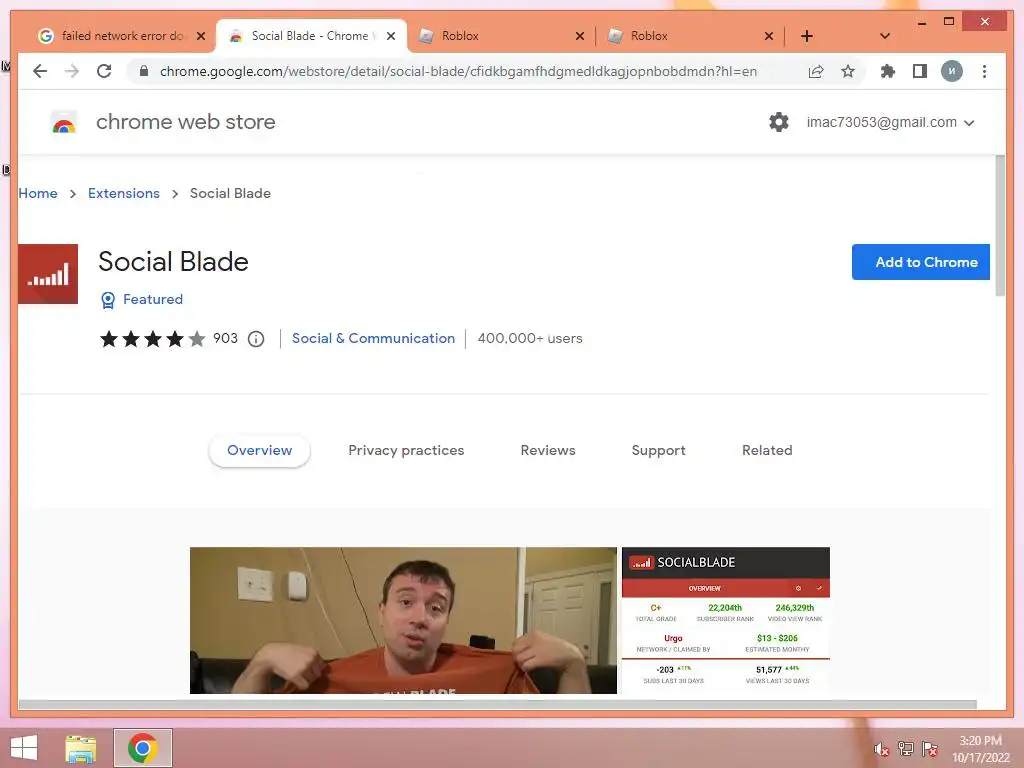Click the Social Blade red extension icon
Image resolution: width=1024 pixels, height=768 pixels.
point(48,274)
